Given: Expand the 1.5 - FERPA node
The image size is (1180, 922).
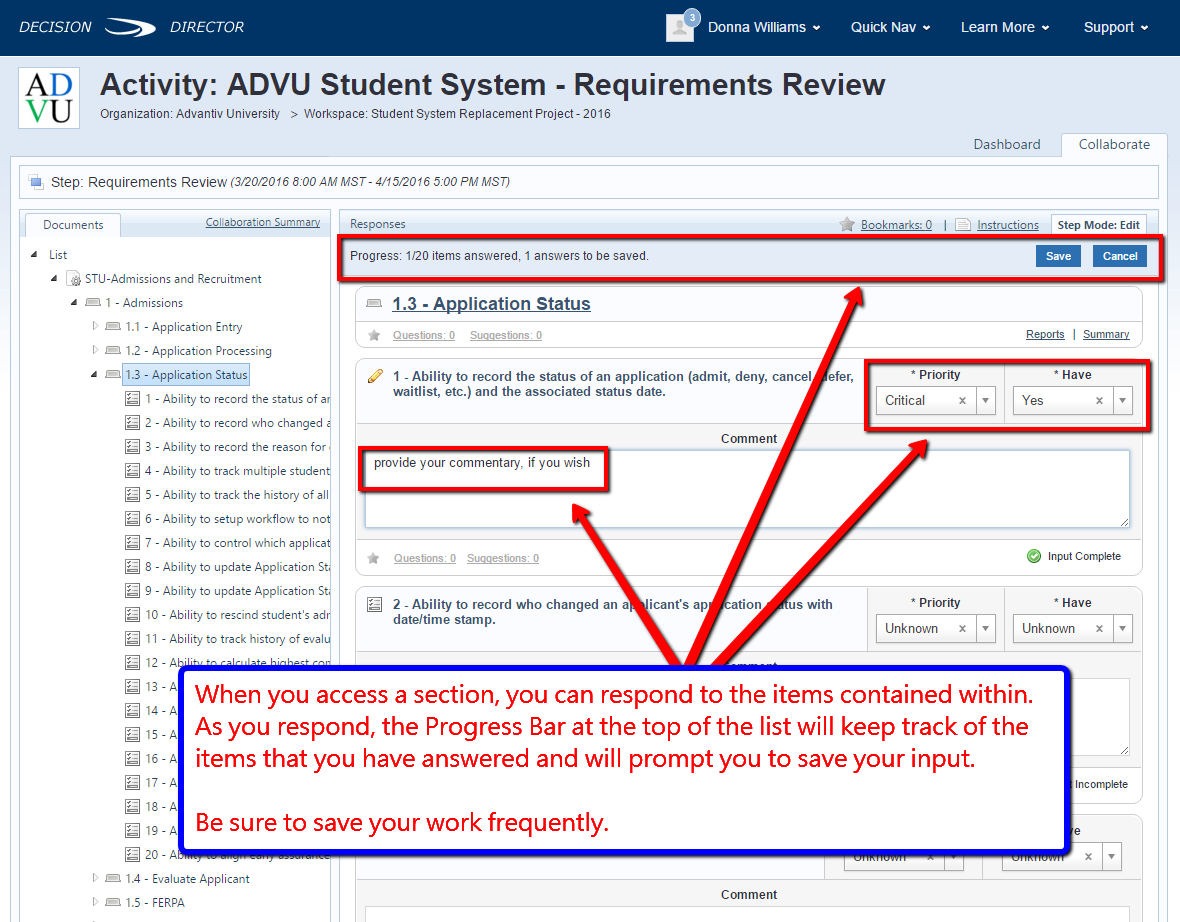Looking at the screenshot, I should (x=95, y=902).
